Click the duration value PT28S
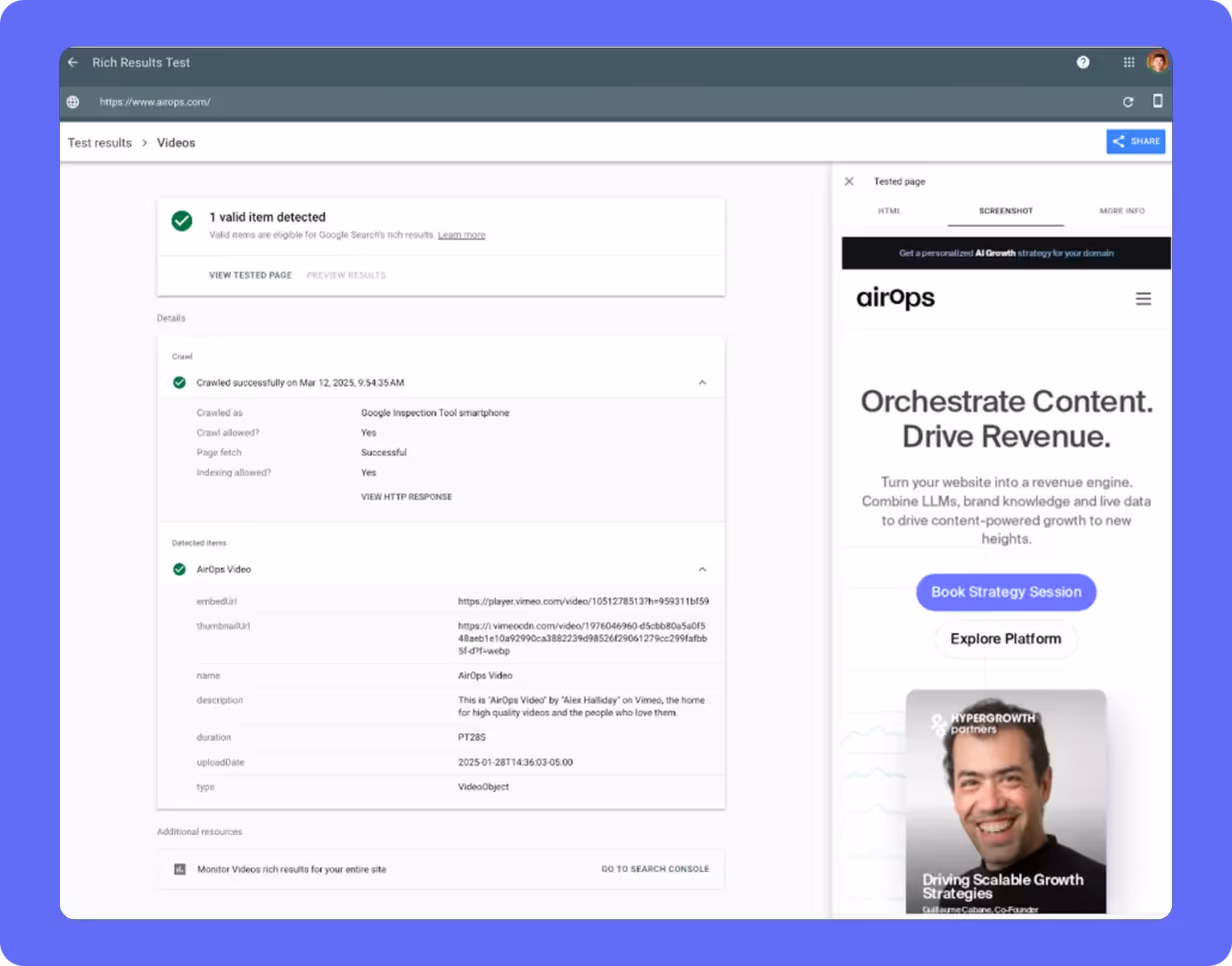The width and height of the screenshot is (1232, 966). tap(472, 737)
